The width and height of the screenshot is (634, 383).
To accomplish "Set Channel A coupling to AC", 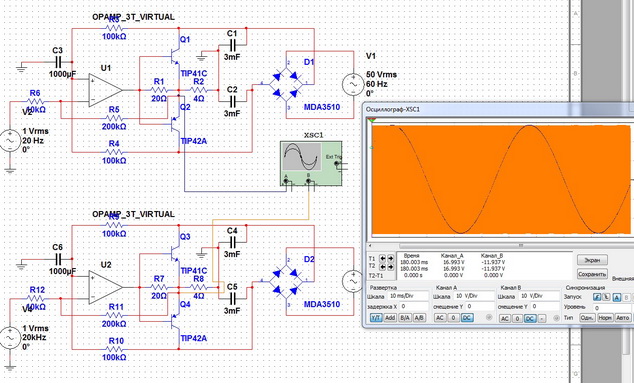I will 440,318.
